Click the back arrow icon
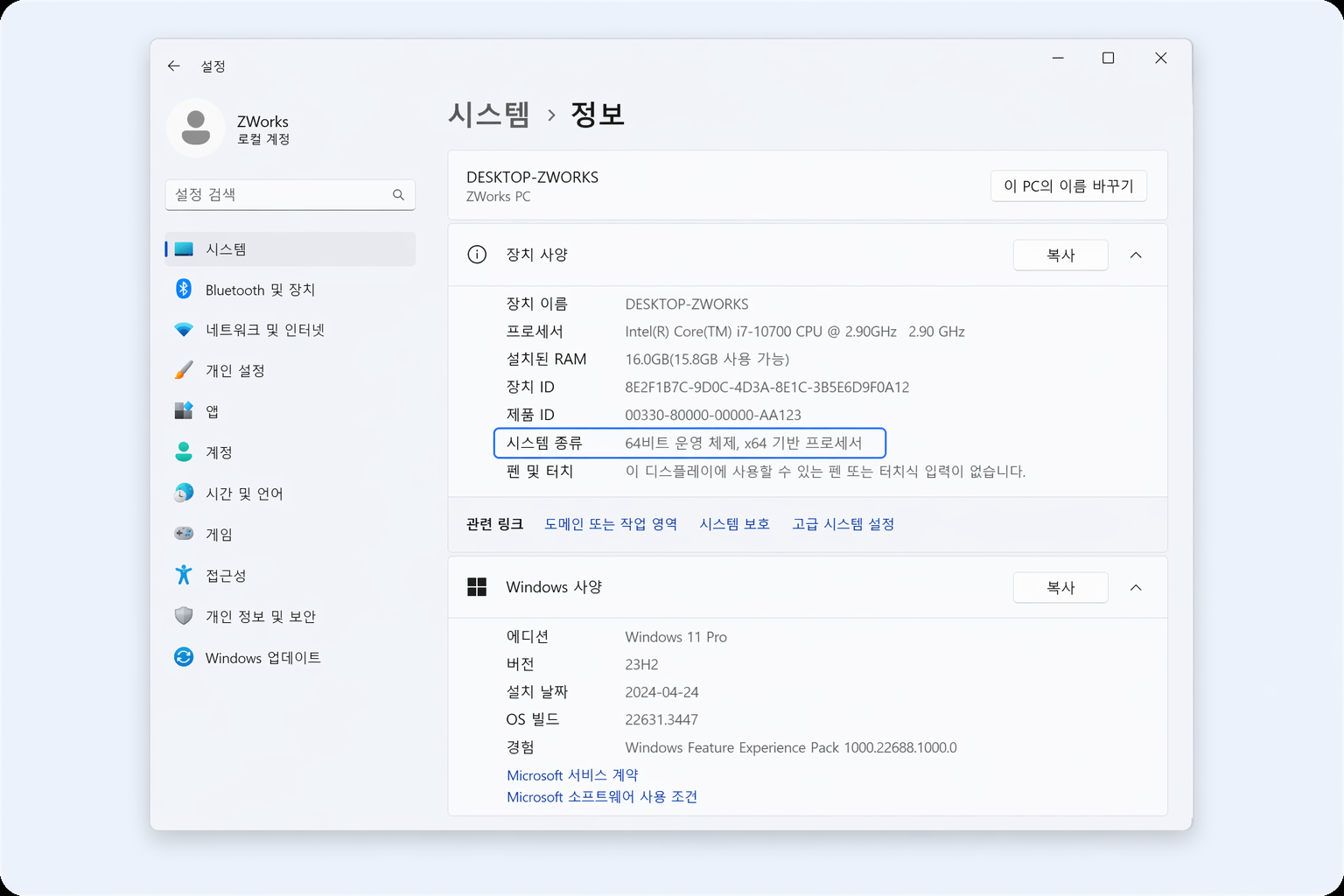This screenshot has width=1344, height=896. 173,66
